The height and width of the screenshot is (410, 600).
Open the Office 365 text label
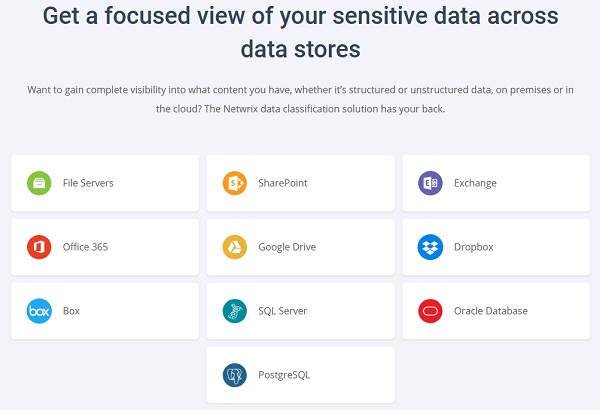tap(85, 247)
